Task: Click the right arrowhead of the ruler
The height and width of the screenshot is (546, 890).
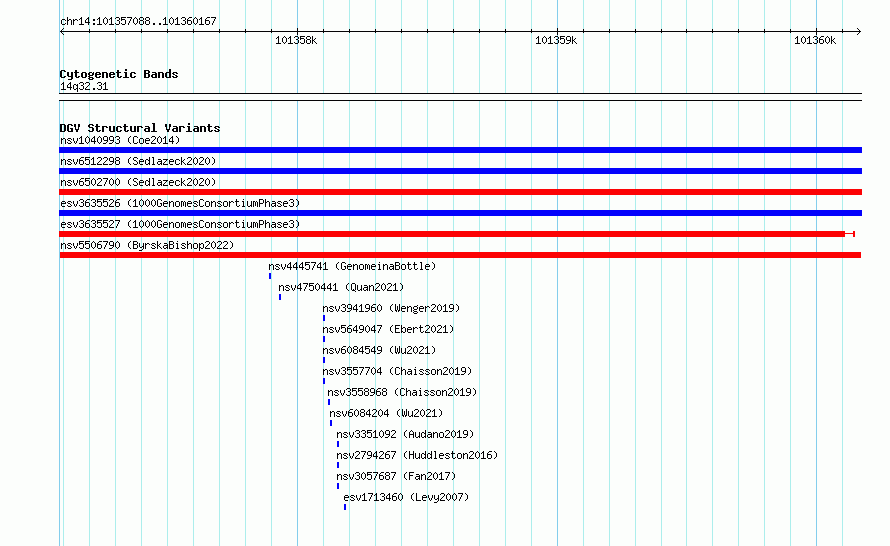Action: 859,32
